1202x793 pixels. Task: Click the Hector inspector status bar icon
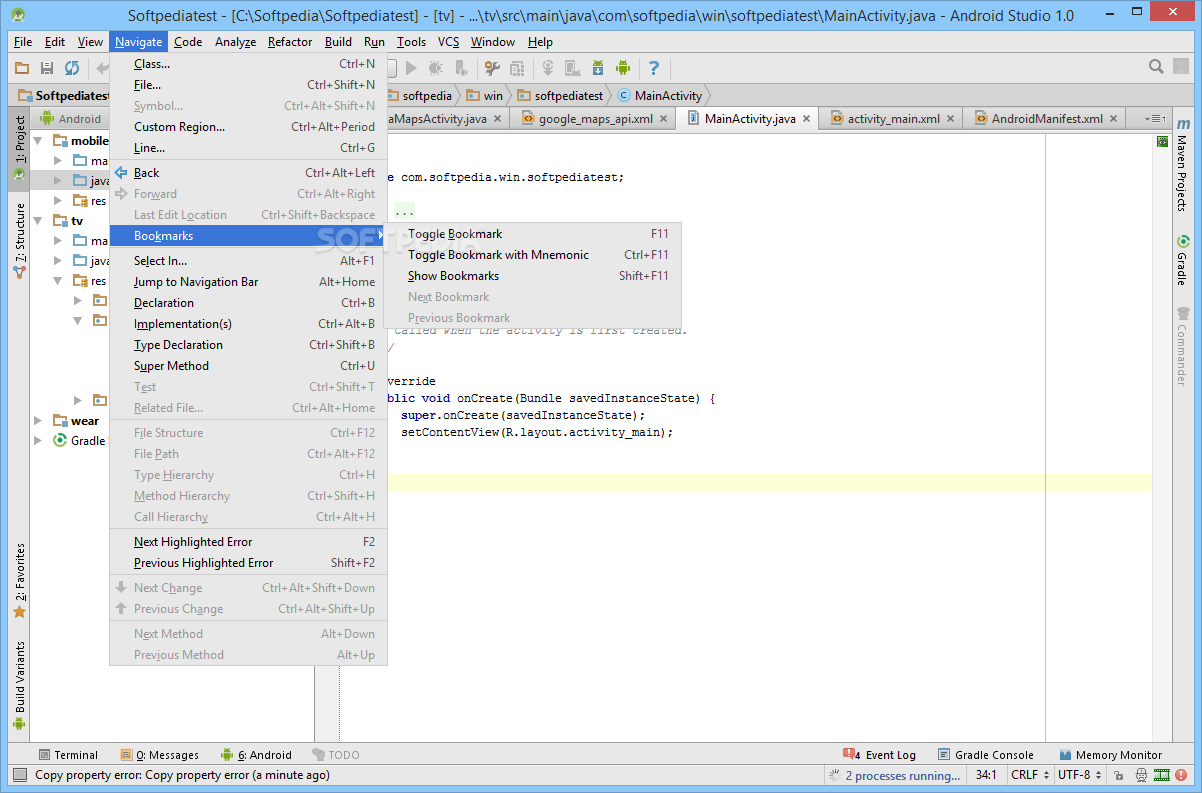[1139, 775]
